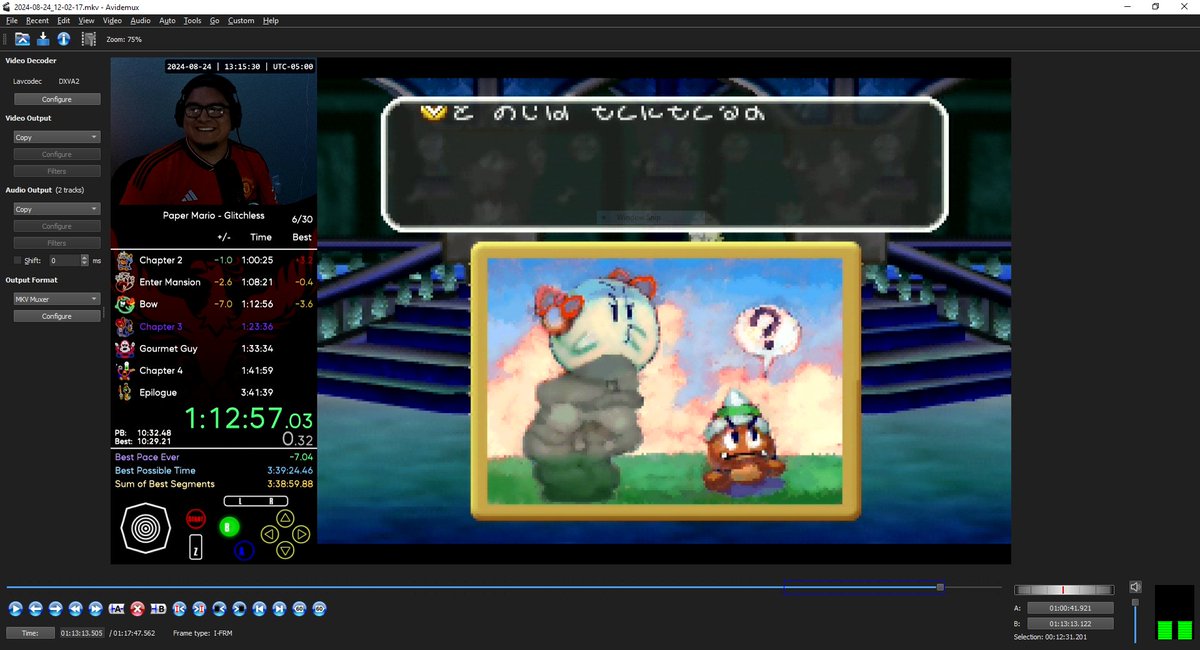
Task: Step back one frame with left arrow
Action: pos(35,608)
